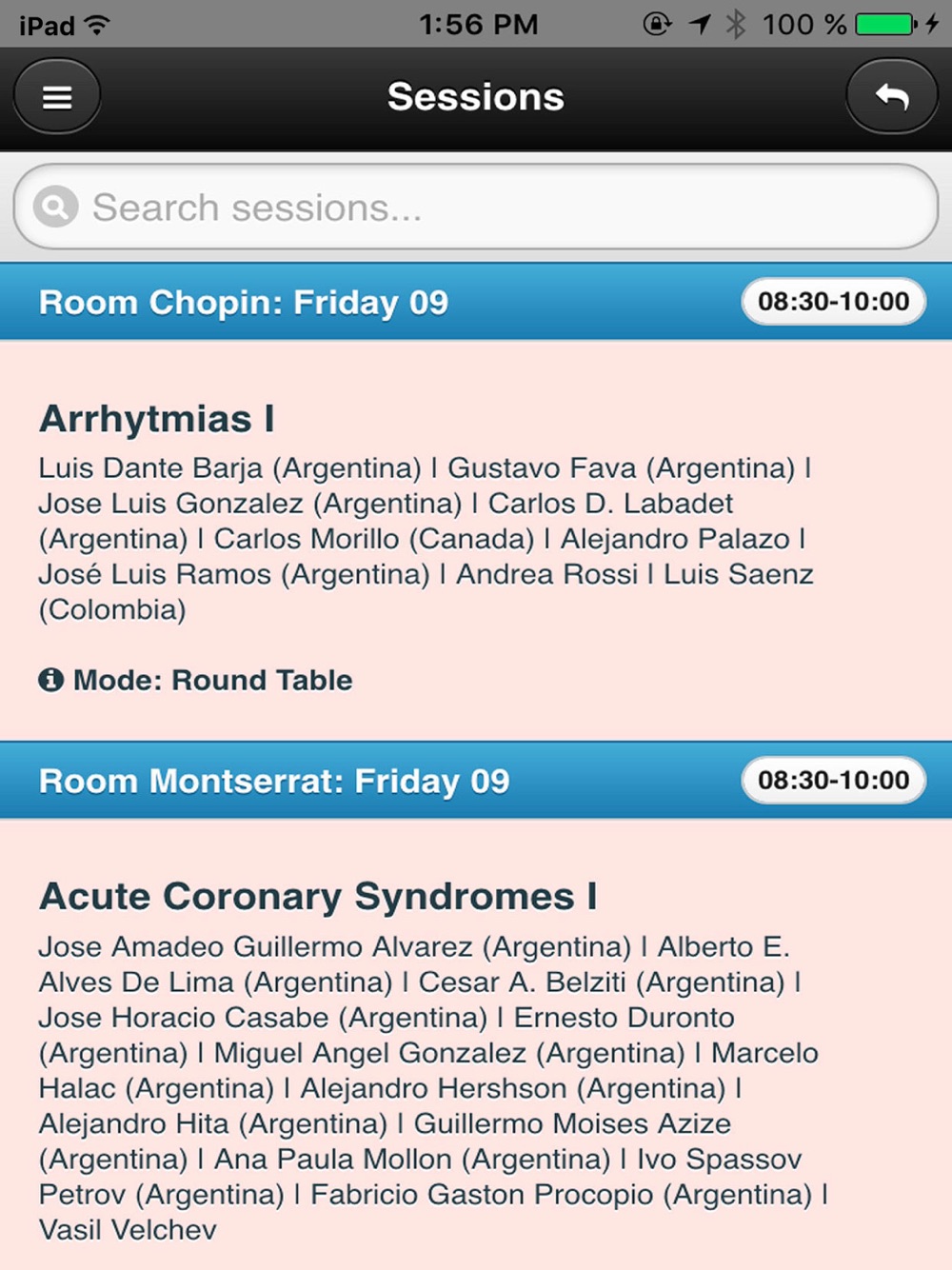
Task: Select the Room Chopin: Friday 09 header
Action: (244, 303)
